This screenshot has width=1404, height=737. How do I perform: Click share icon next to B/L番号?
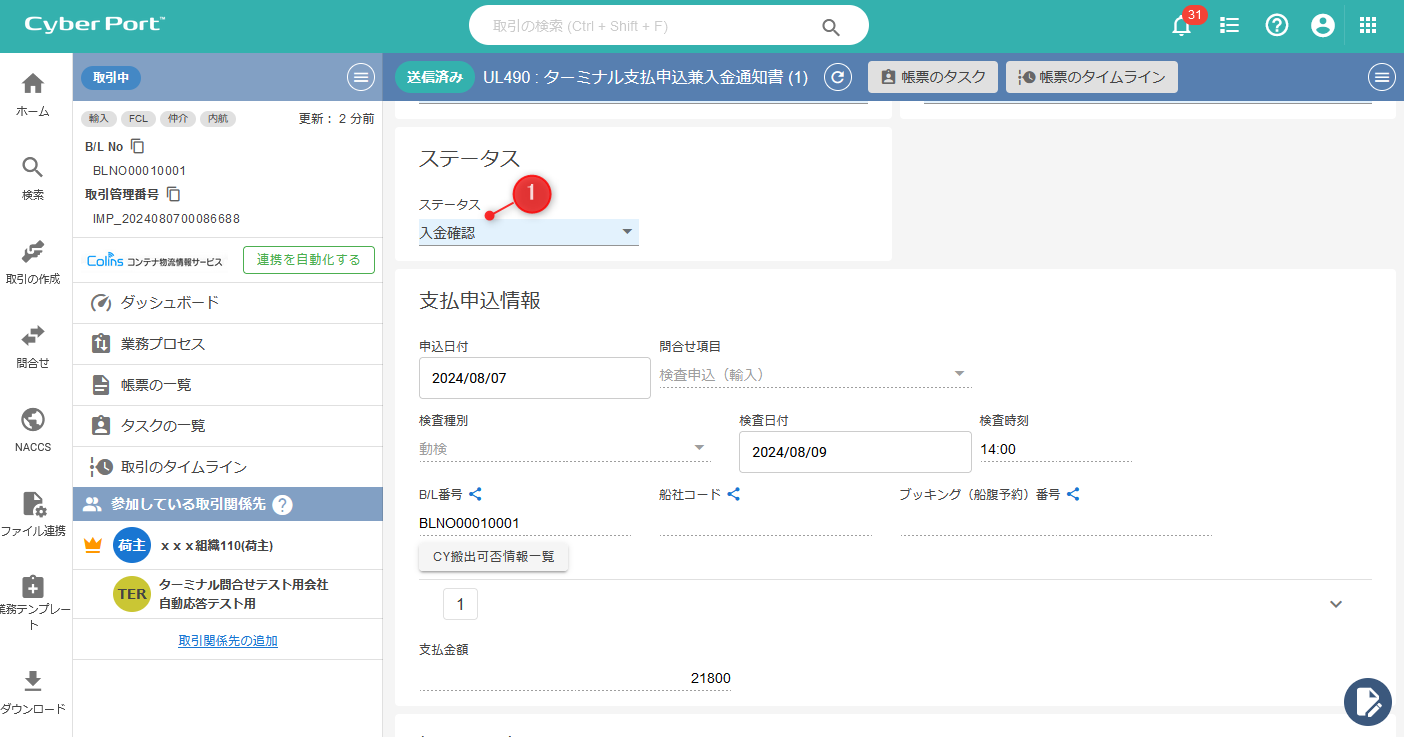[476, 494]
